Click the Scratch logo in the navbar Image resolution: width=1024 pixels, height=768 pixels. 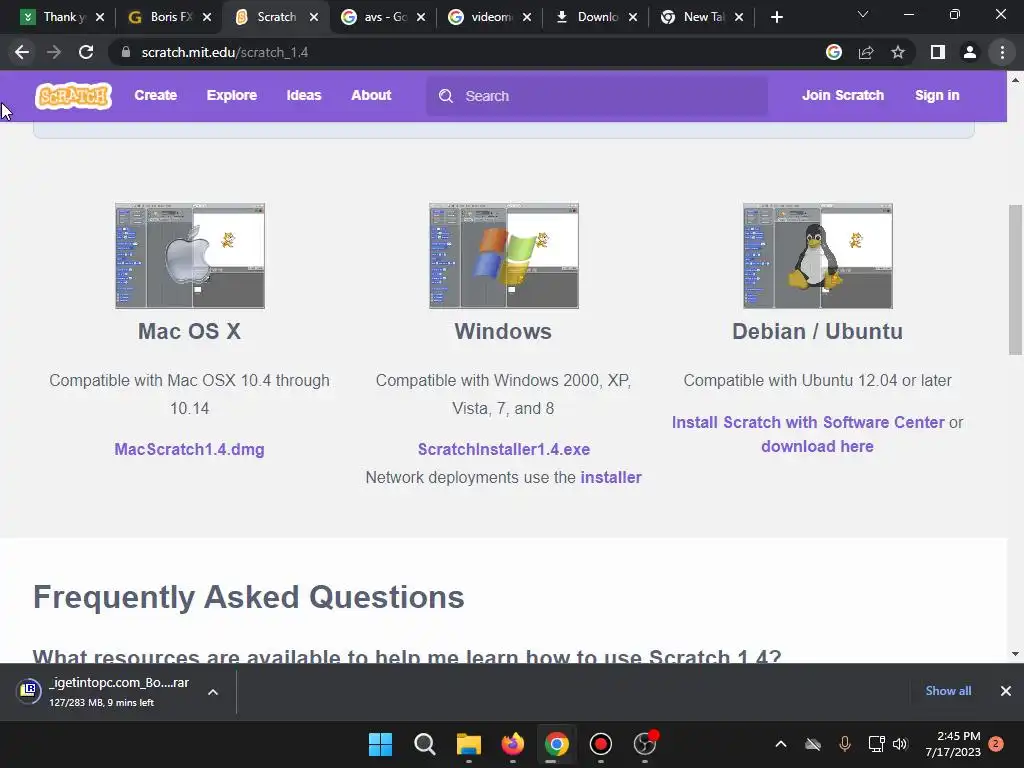click(73, 95)
